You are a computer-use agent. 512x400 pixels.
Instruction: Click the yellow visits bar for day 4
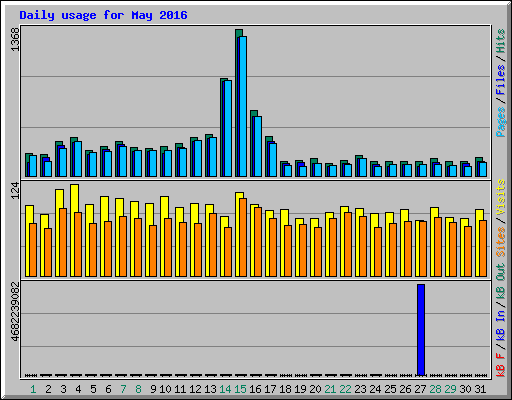74,230
